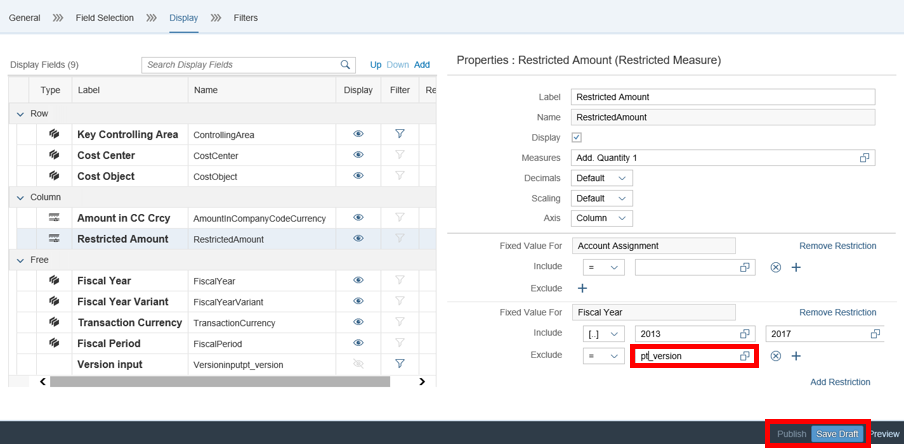Viewport: 904px width, 448px height.
Task: Go to the Field Selection step
Action: click(104, 18)
